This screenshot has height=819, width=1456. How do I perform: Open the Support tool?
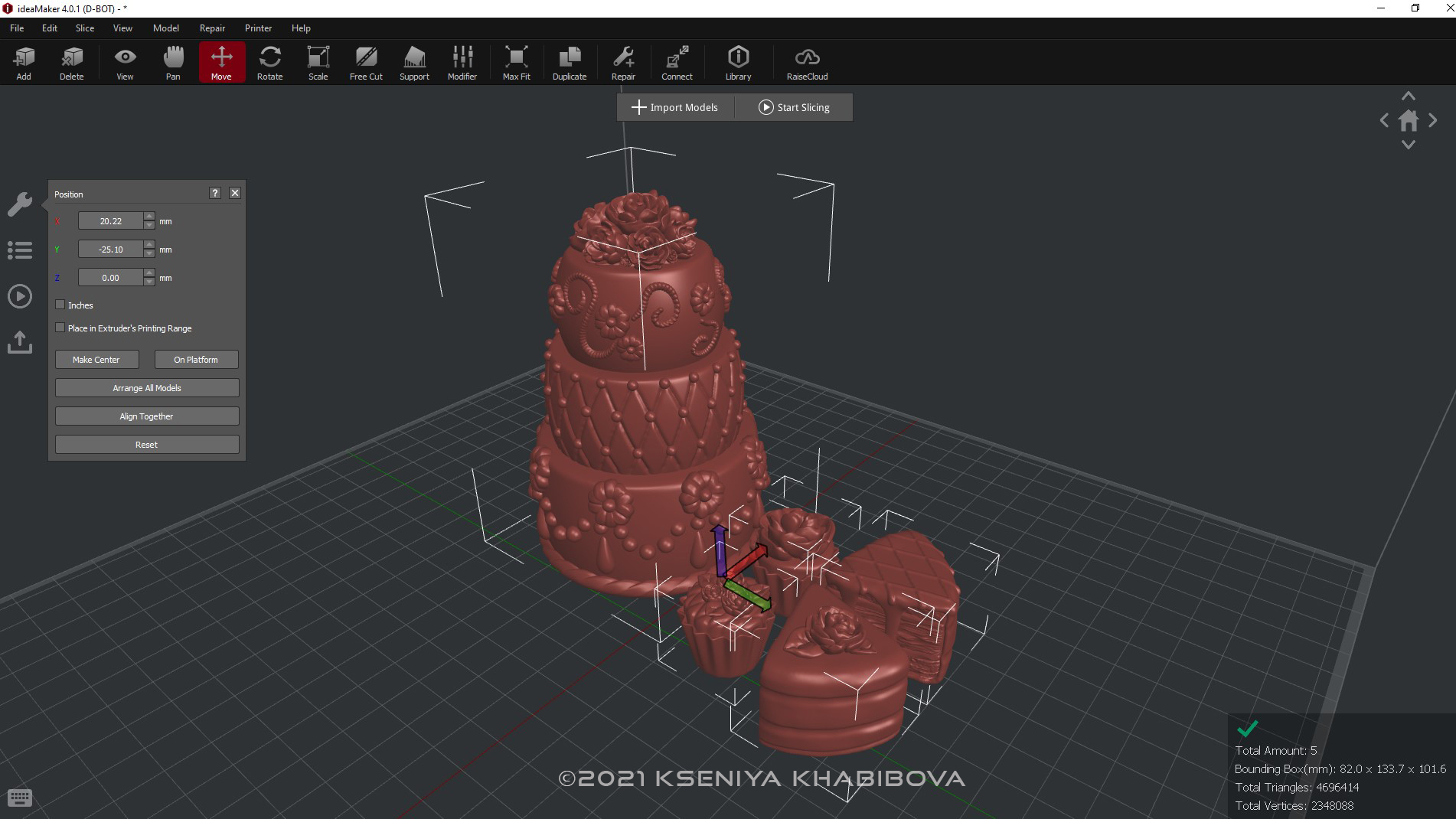click(x=413, y=61)
